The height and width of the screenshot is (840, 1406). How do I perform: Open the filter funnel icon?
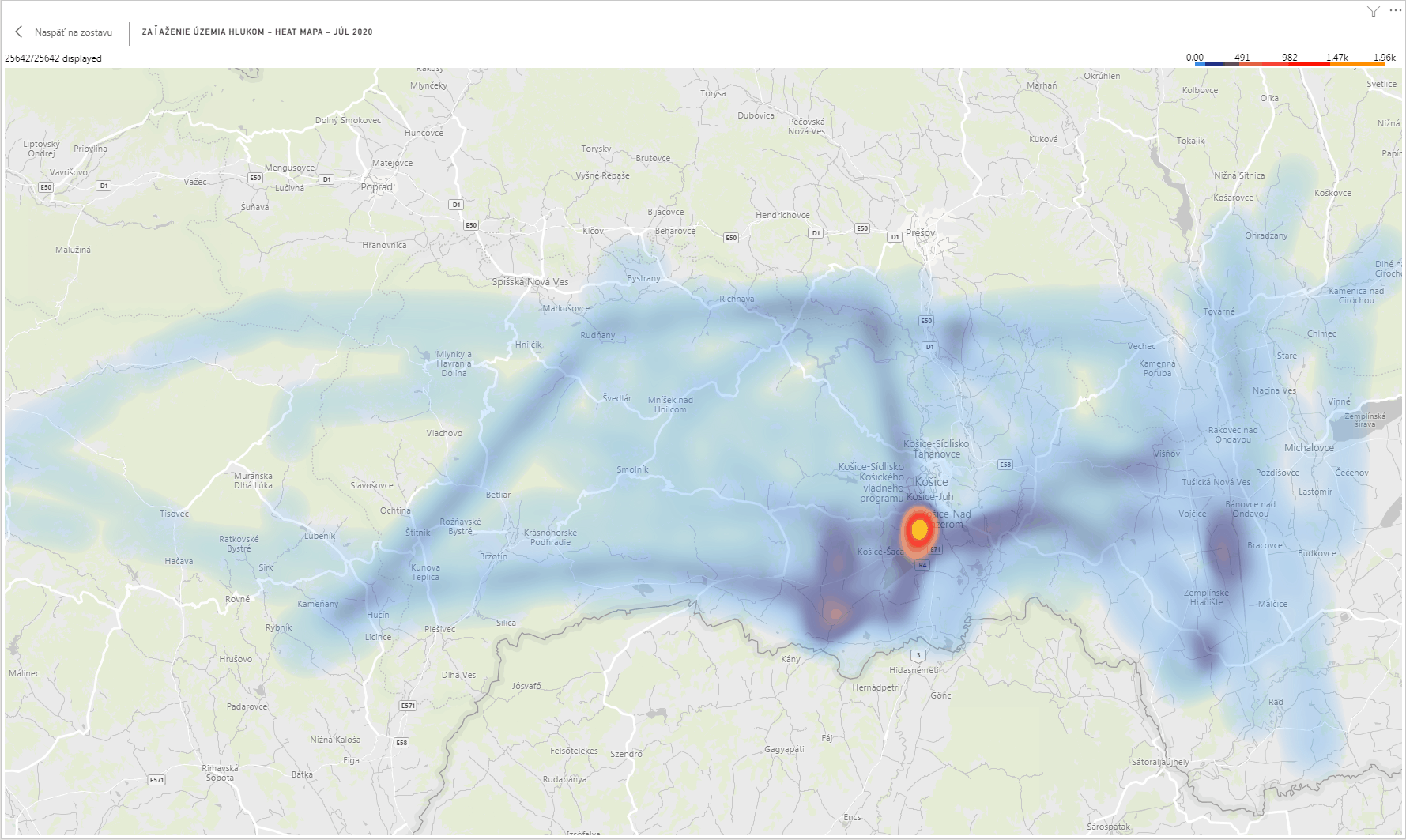click(x=1374, y=11)
